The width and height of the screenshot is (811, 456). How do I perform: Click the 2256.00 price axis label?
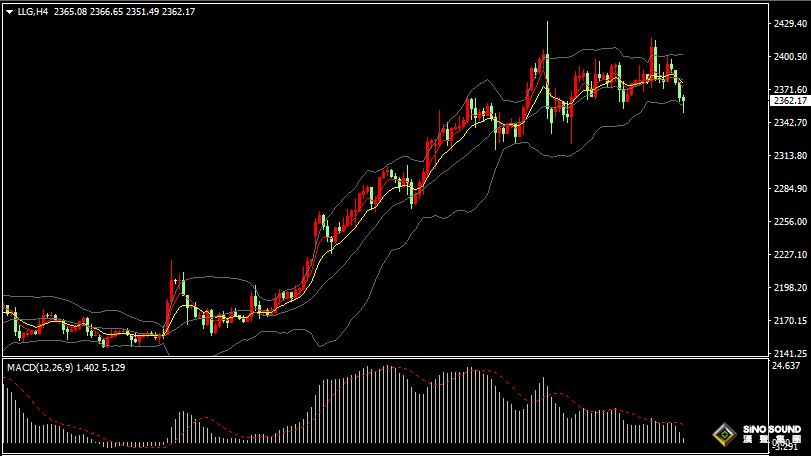click(x=790, y=222)
